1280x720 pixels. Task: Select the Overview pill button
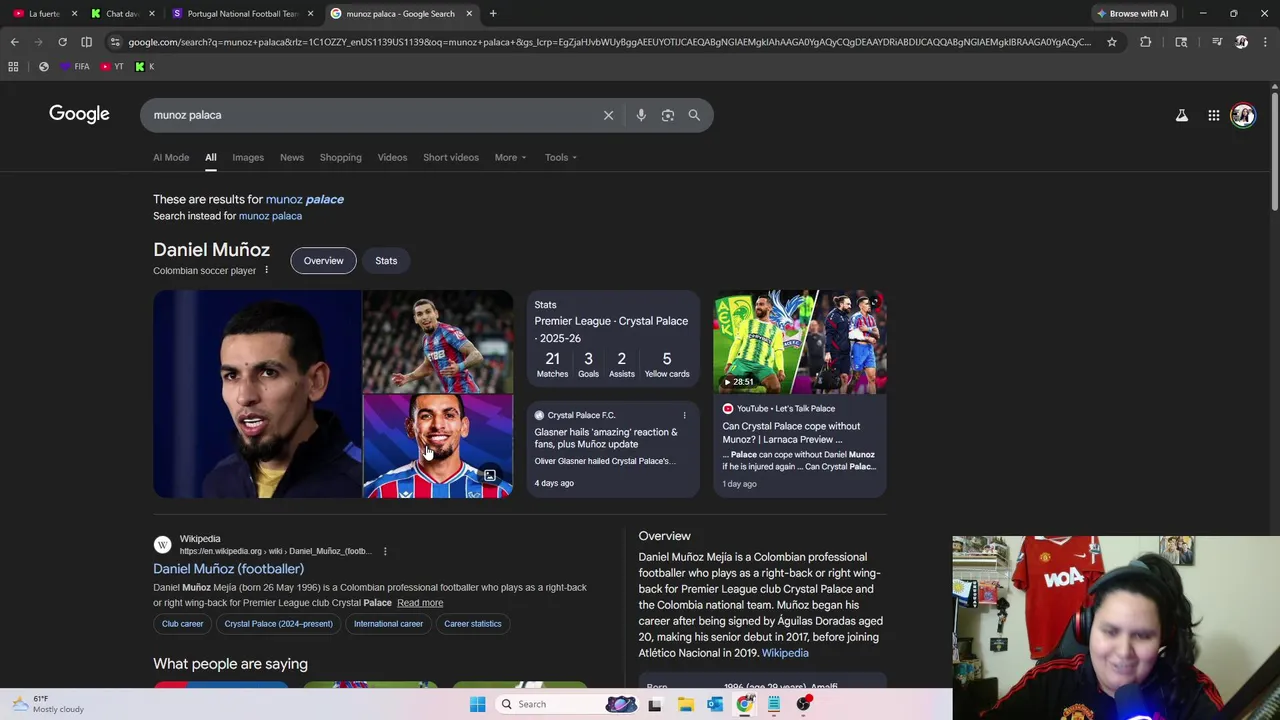pos(323,261)
